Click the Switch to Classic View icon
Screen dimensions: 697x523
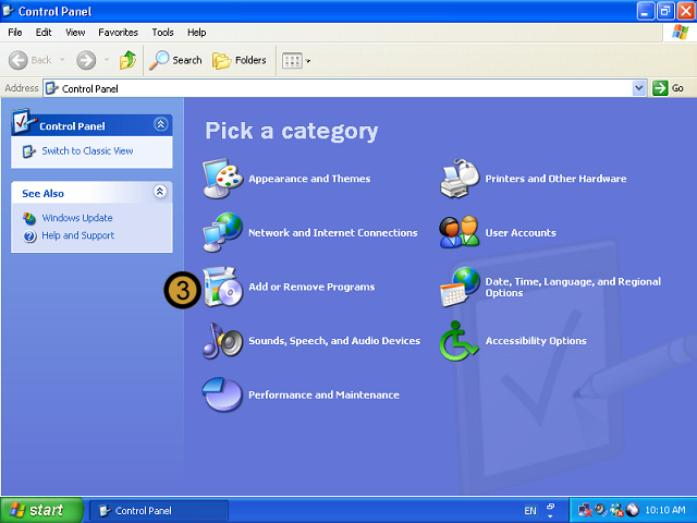click(29, 152)
